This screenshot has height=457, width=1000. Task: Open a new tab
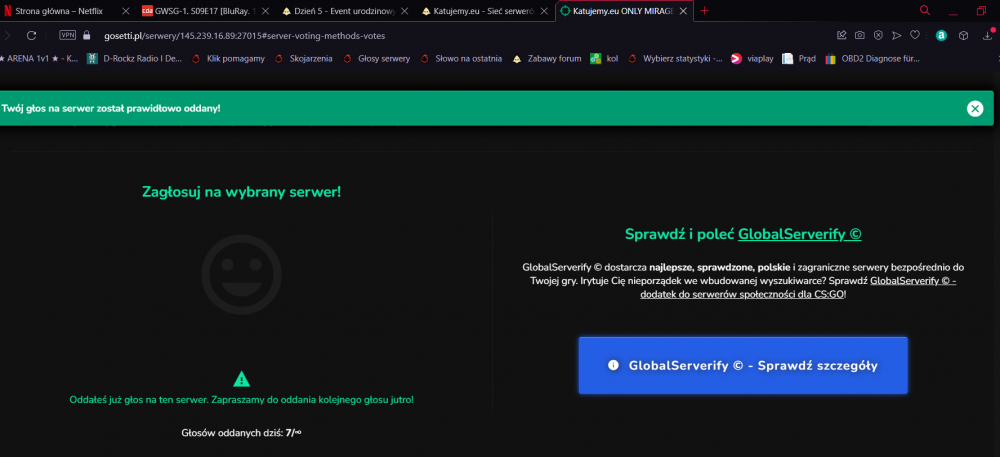(704, 10)
